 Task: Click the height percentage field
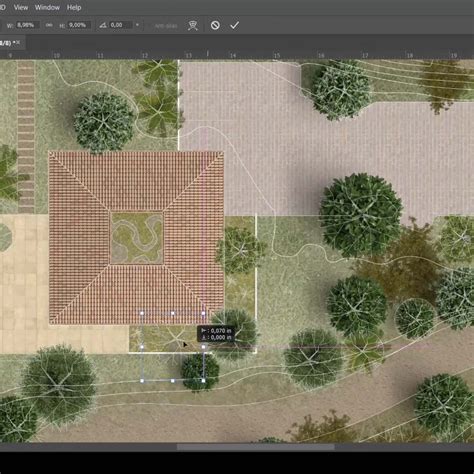coord(79,25)
